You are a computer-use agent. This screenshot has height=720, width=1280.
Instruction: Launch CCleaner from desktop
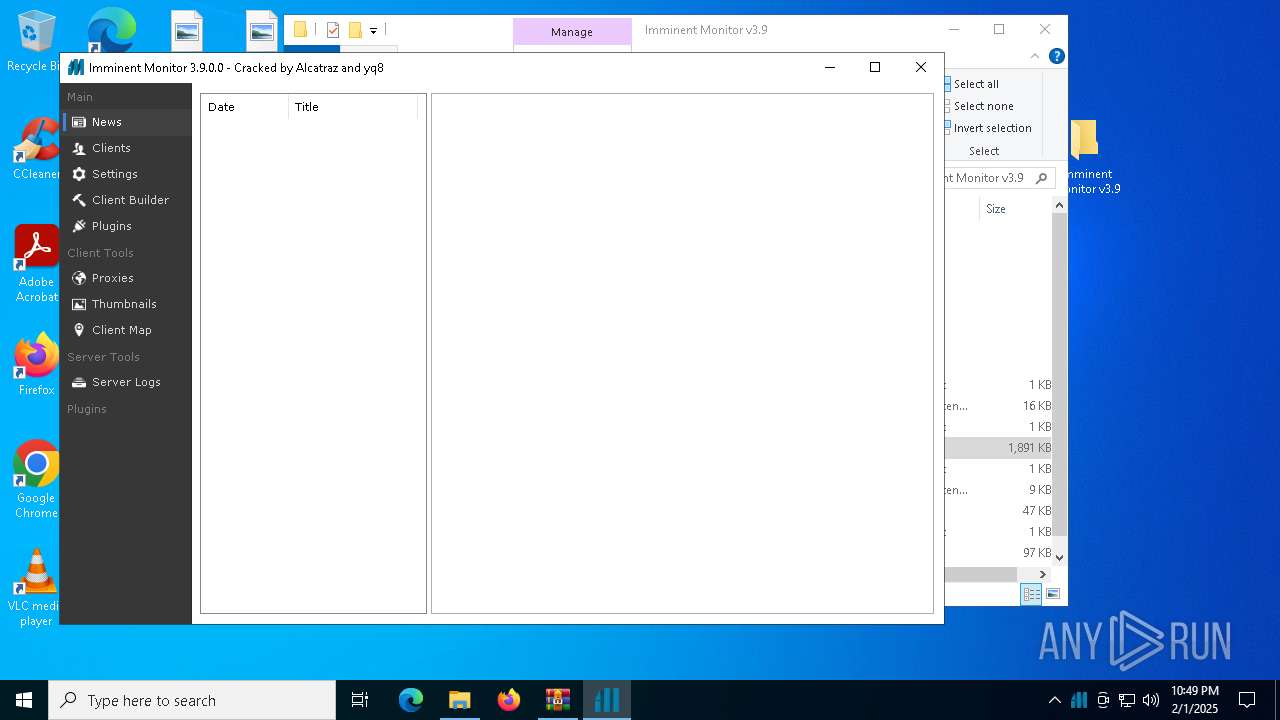(36, 148)
